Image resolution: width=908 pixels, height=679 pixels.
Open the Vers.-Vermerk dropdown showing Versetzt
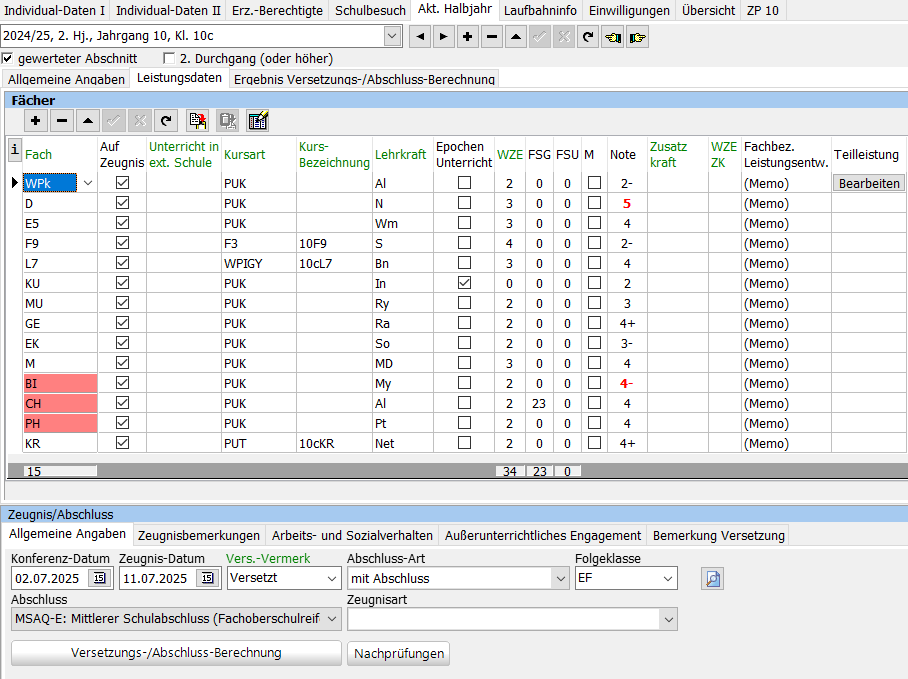coord(332,578)
